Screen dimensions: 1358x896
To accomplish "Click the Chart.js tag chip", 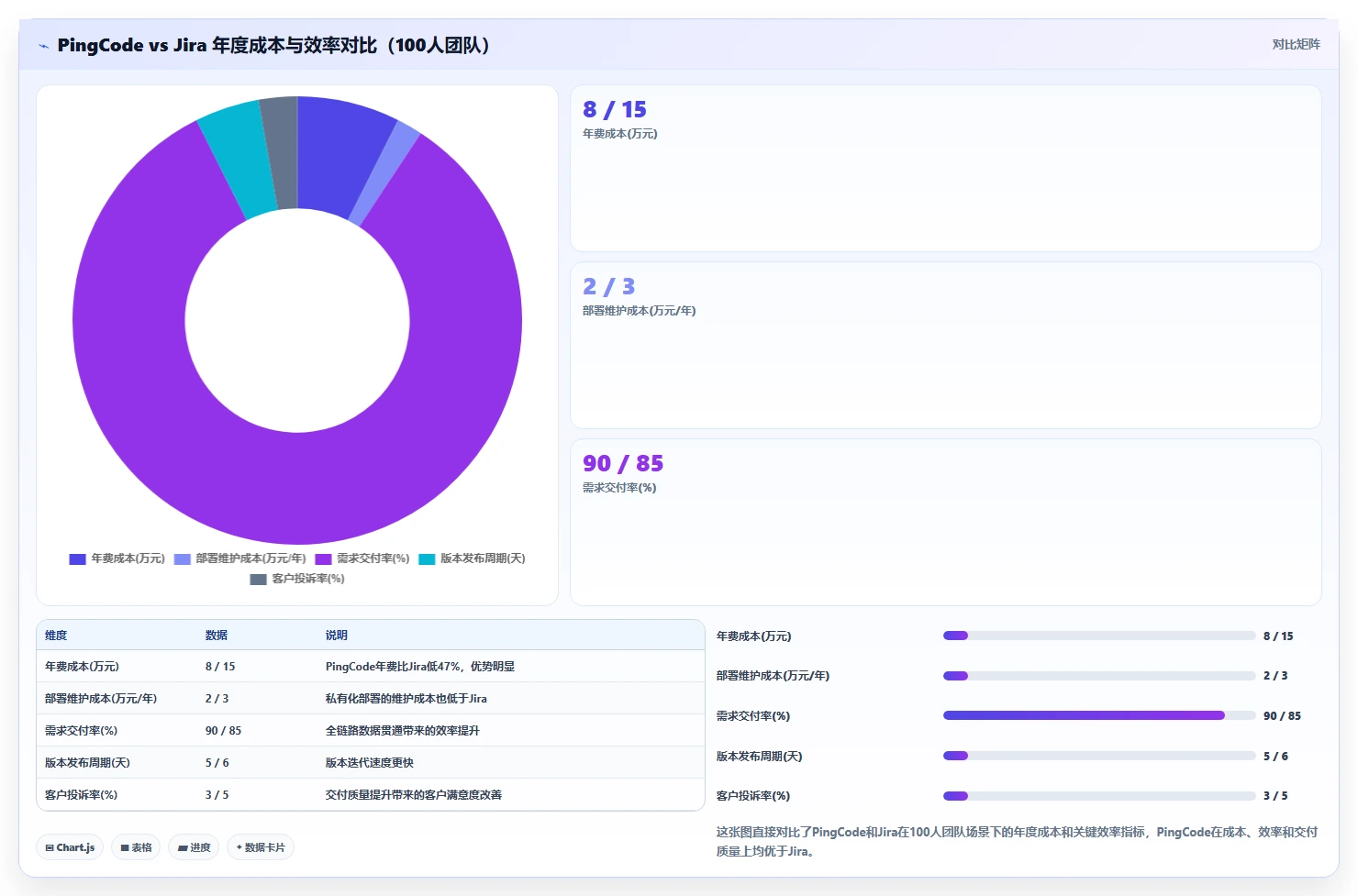I will coord(70,847).
